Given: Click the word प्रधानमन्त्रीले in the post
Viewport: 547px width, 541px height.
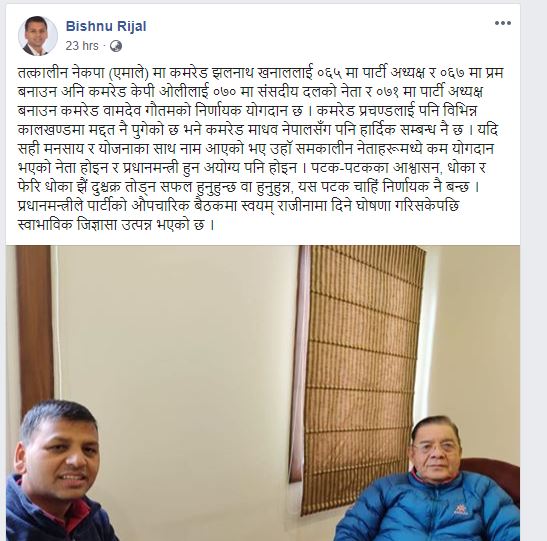Looking at the screenshot, I should 51,206.
